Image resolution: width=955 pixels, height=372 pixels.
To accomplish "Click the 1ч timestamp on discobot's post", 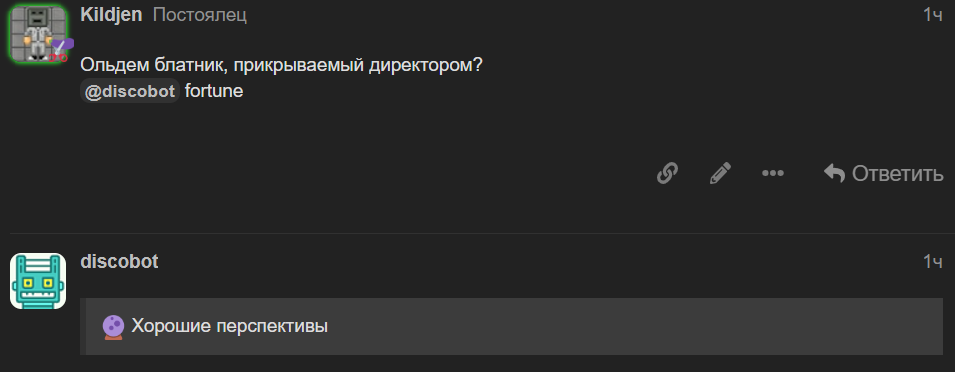I will click(x=932, y=262).
